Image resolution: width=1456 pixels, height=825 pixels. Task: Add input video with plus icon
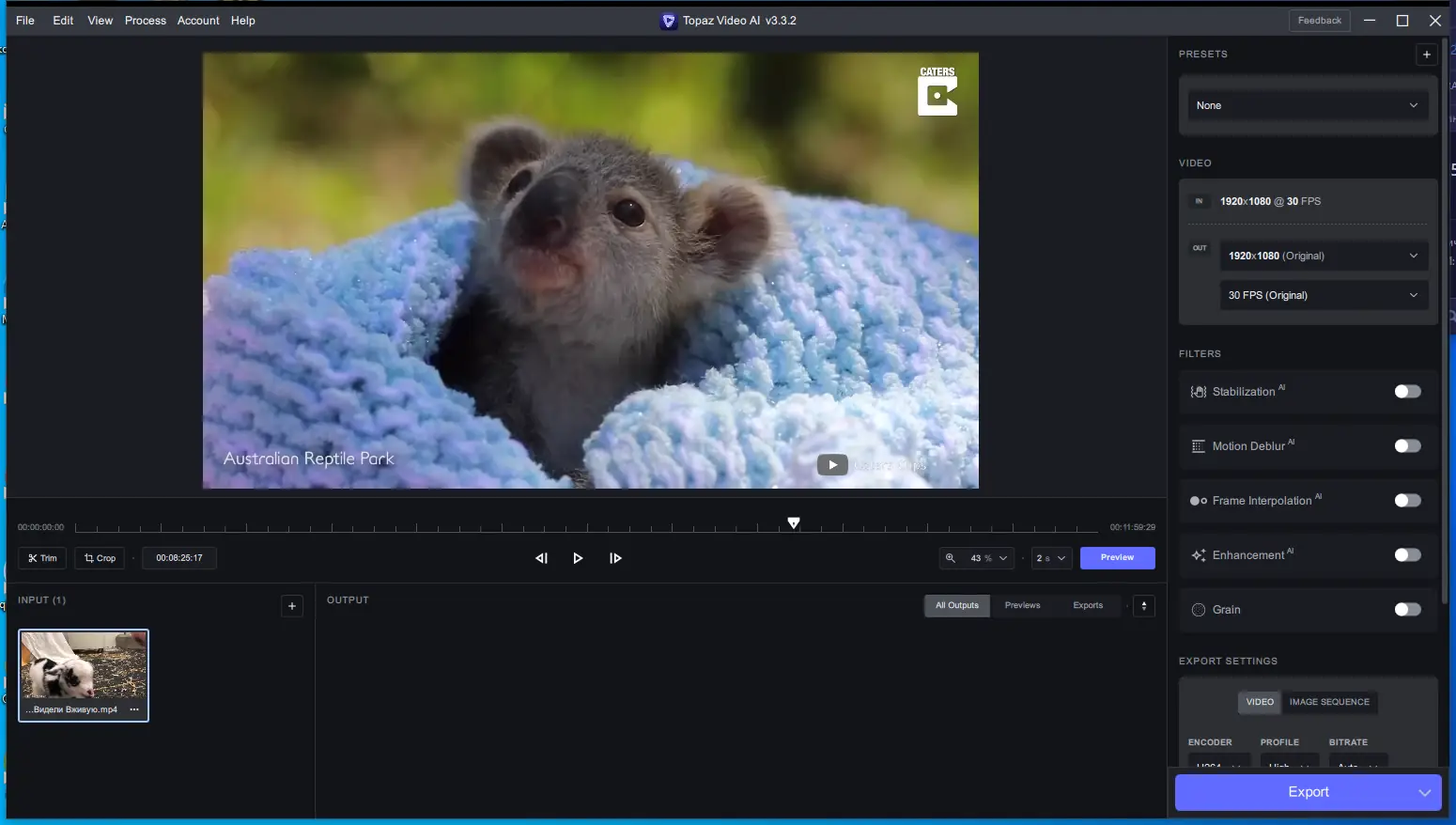click(x=291, y=606)
